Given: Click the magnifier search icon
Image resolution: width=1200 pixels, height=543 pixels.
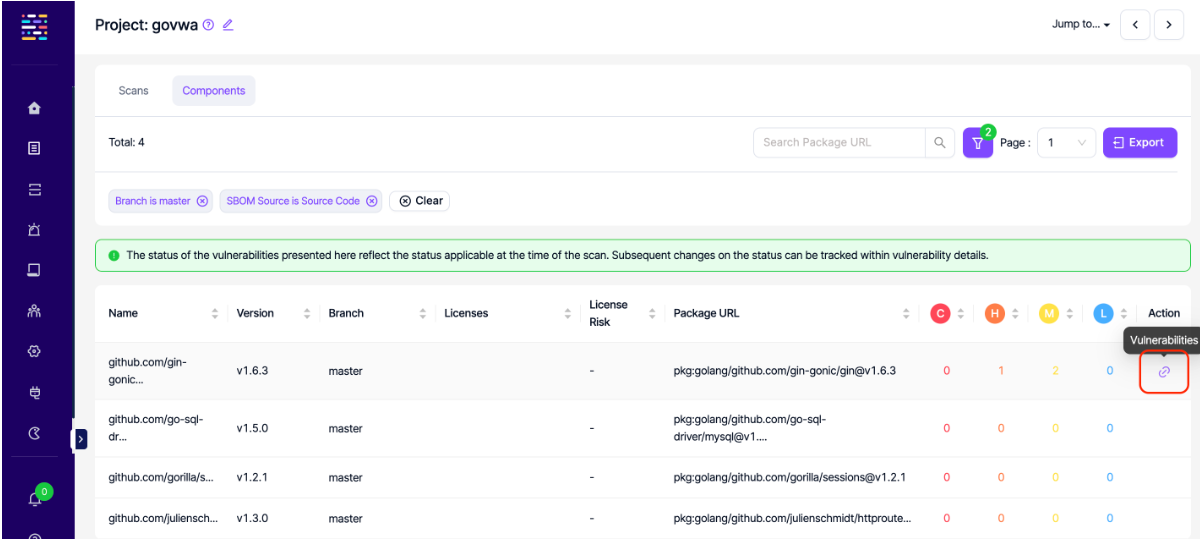Looking at the screenshot, I should click(939, 143).
